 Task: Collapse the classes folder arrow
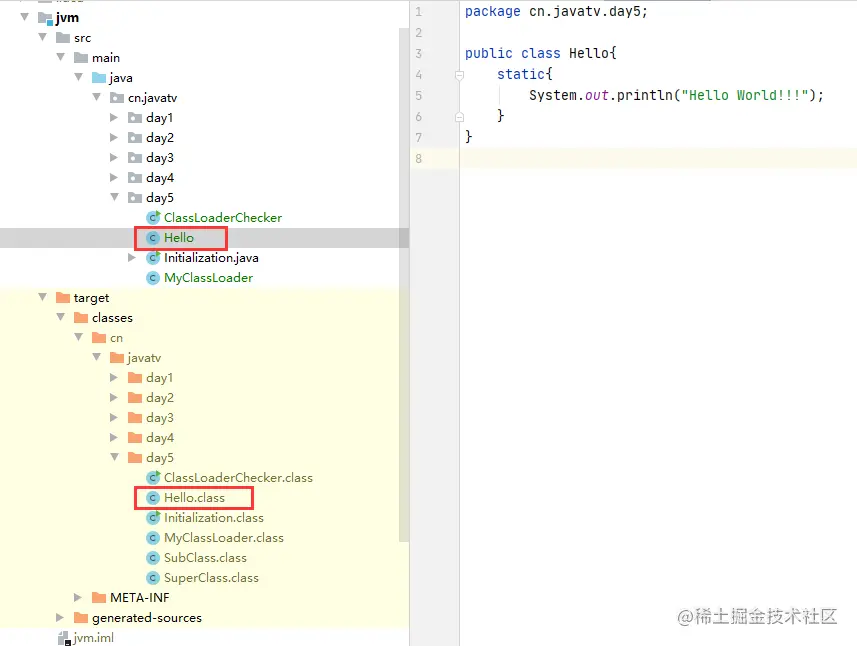click(x=61, y=317)
